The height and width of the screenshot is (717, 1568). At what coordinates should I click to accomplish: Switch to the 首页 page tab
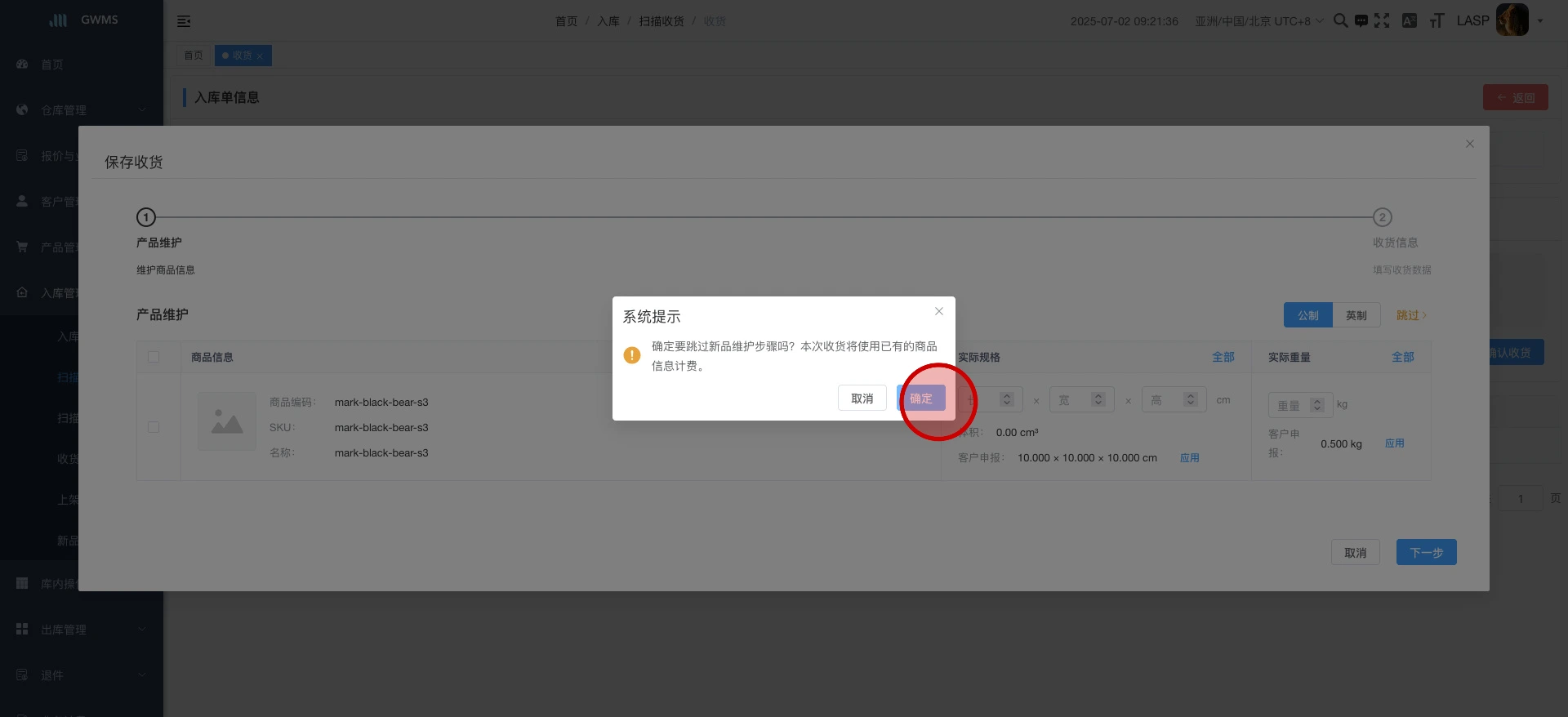[x=194, y=56]
